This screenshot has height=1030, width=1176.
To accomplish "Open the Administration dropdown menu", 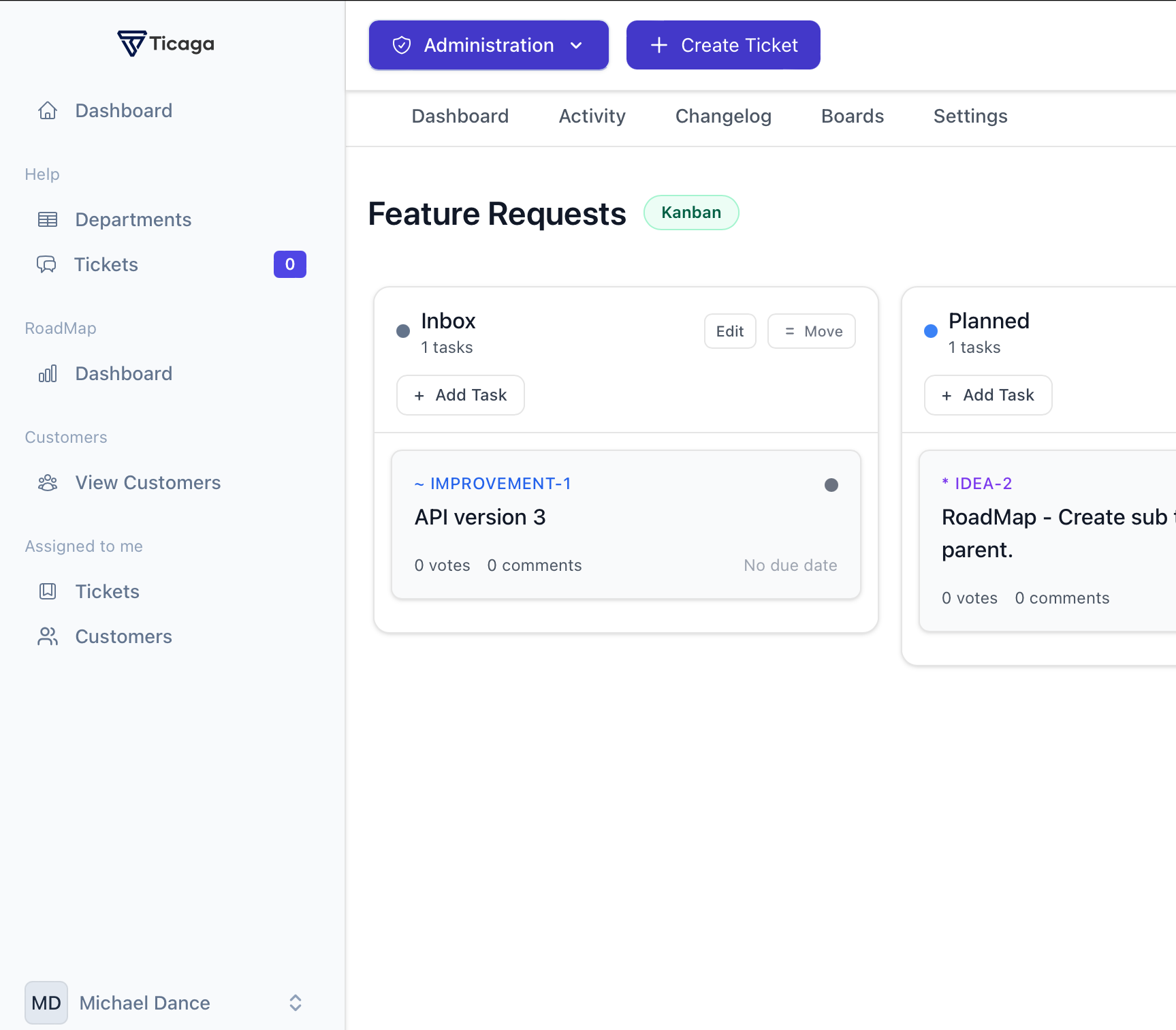I will [488, 45].
